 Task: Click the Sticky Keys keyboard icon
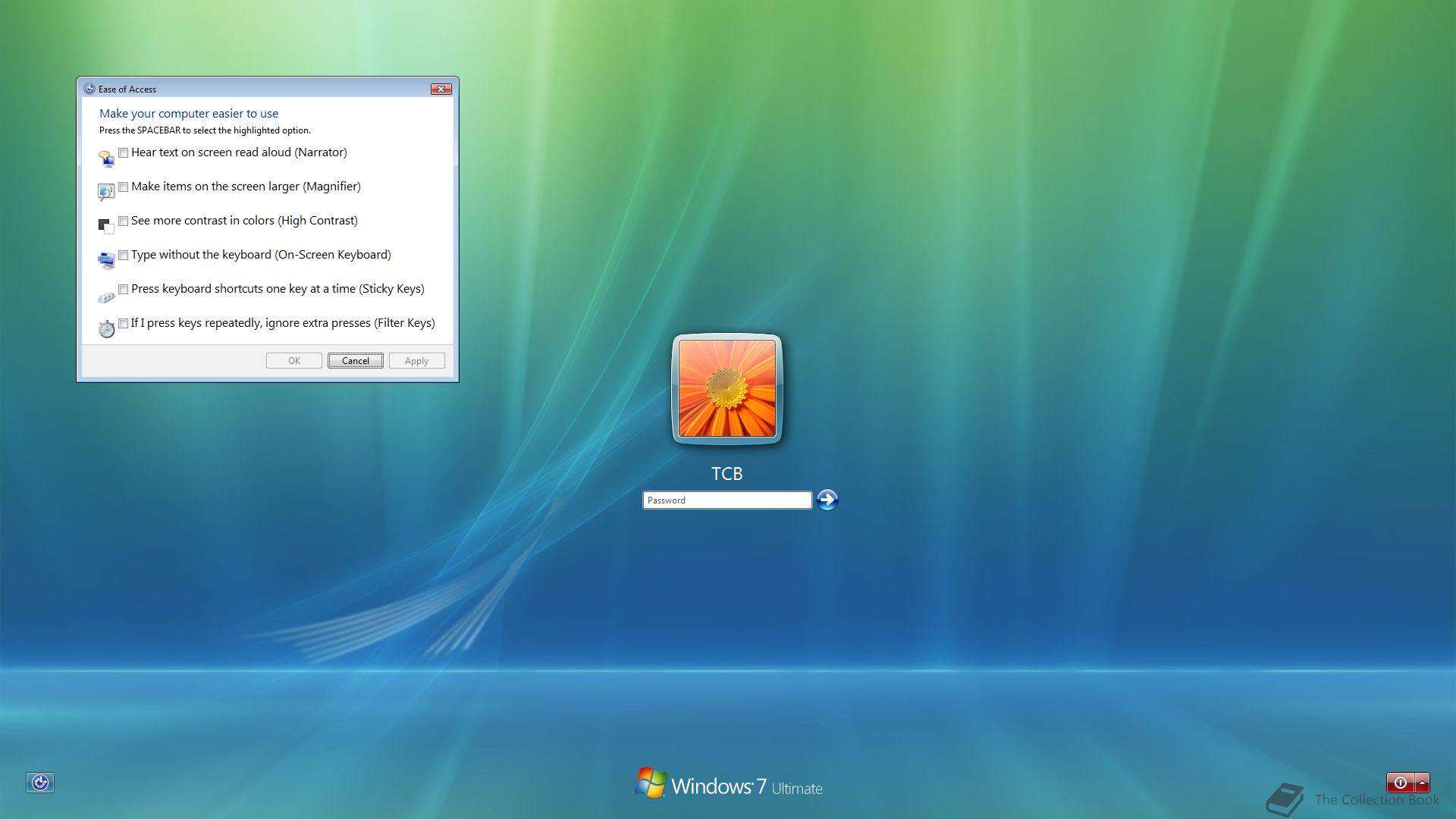[x=106, y=297]
